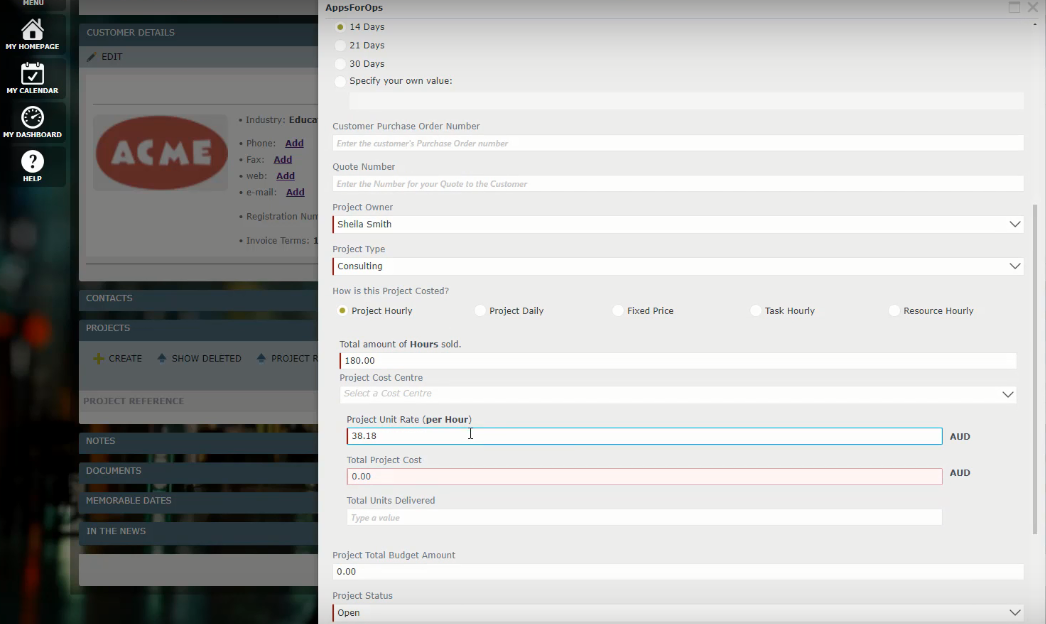Open My Homepage from the sidebar

click(x=32, y=35)
